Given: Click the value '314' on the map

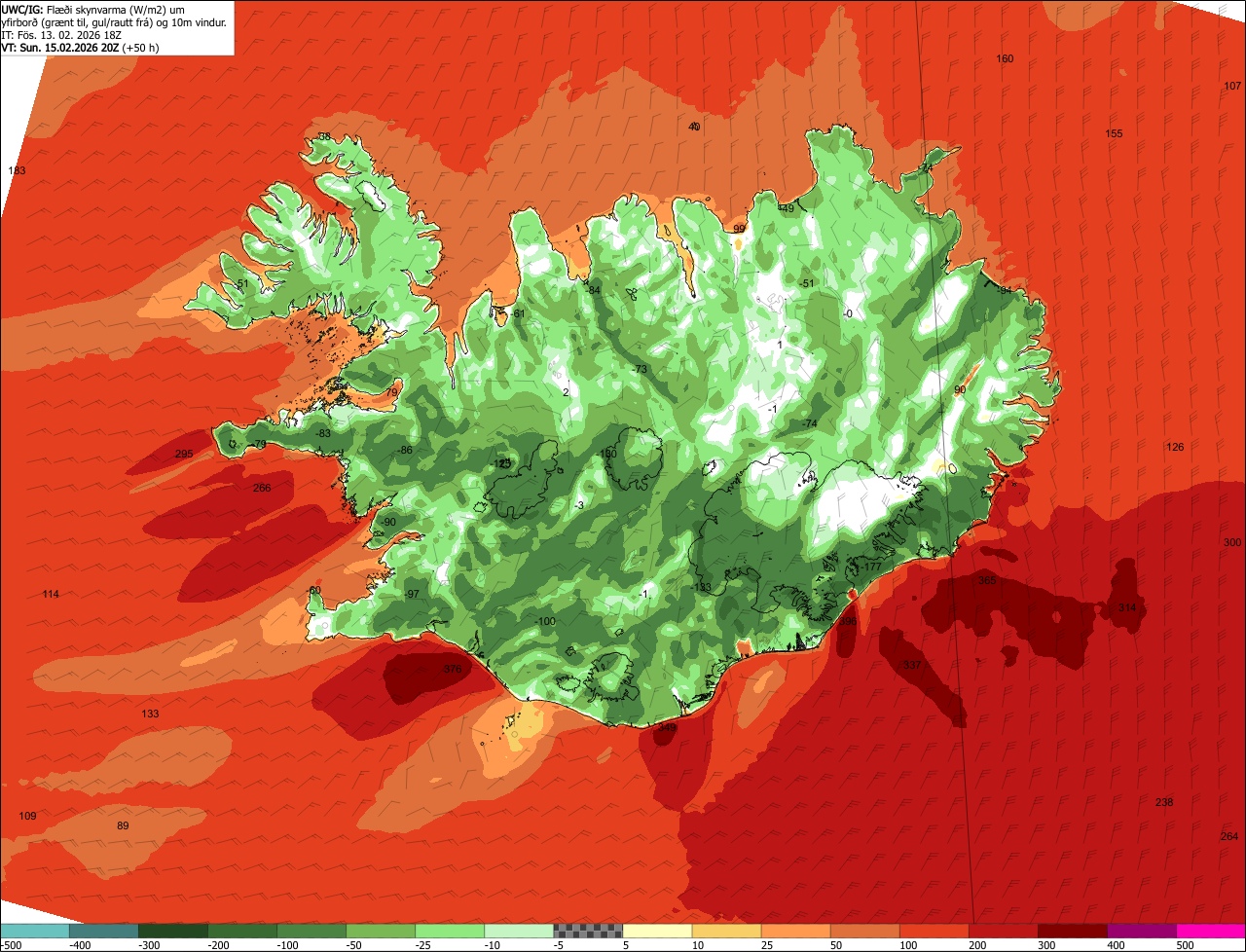Looking at the screenshot, I should pyautogui.click(x=1127, y=607).
